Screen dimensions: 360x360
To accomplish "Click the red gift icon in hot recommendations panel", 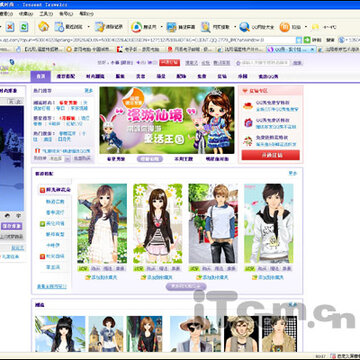I will click(x=37, y=151).
